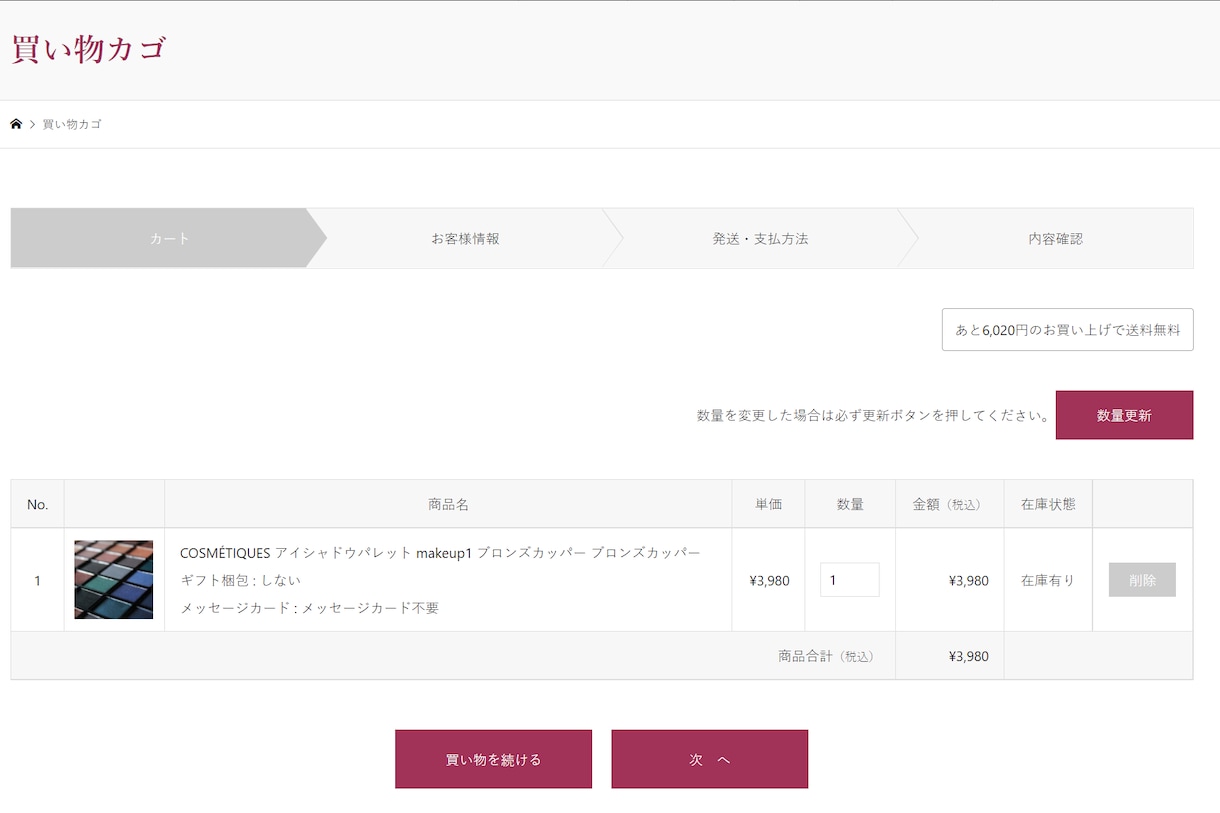Click the 商品名 column header
Image resolution: width=1220 pixels, height=813 pixels.
pos(448,504)
